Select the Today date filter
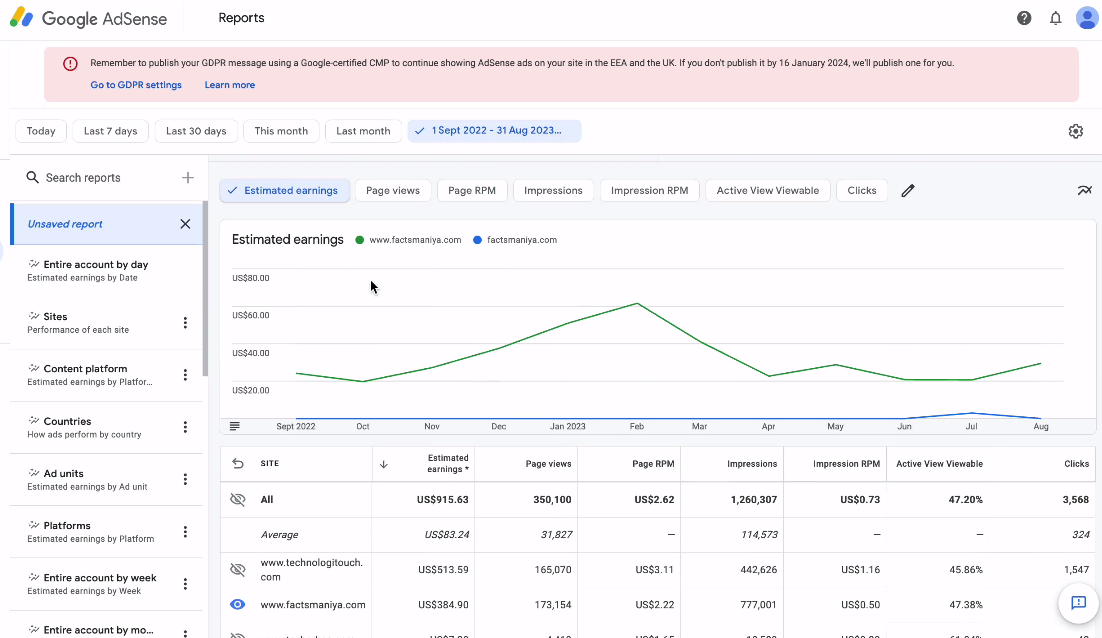Image resolution: width=1102 pixels, height=638 pixels. (x=41, y=131)
